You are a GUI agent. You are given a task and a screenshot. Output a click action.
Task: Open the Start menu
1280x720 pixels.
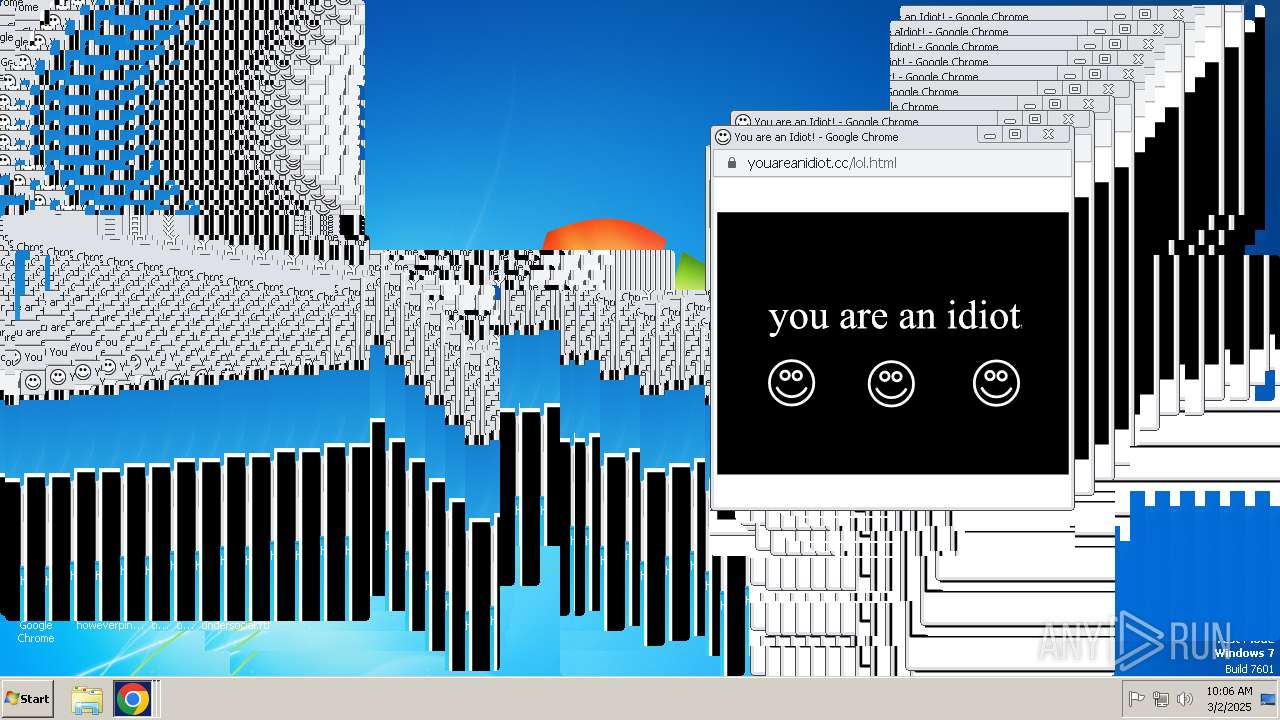point(27,699)
